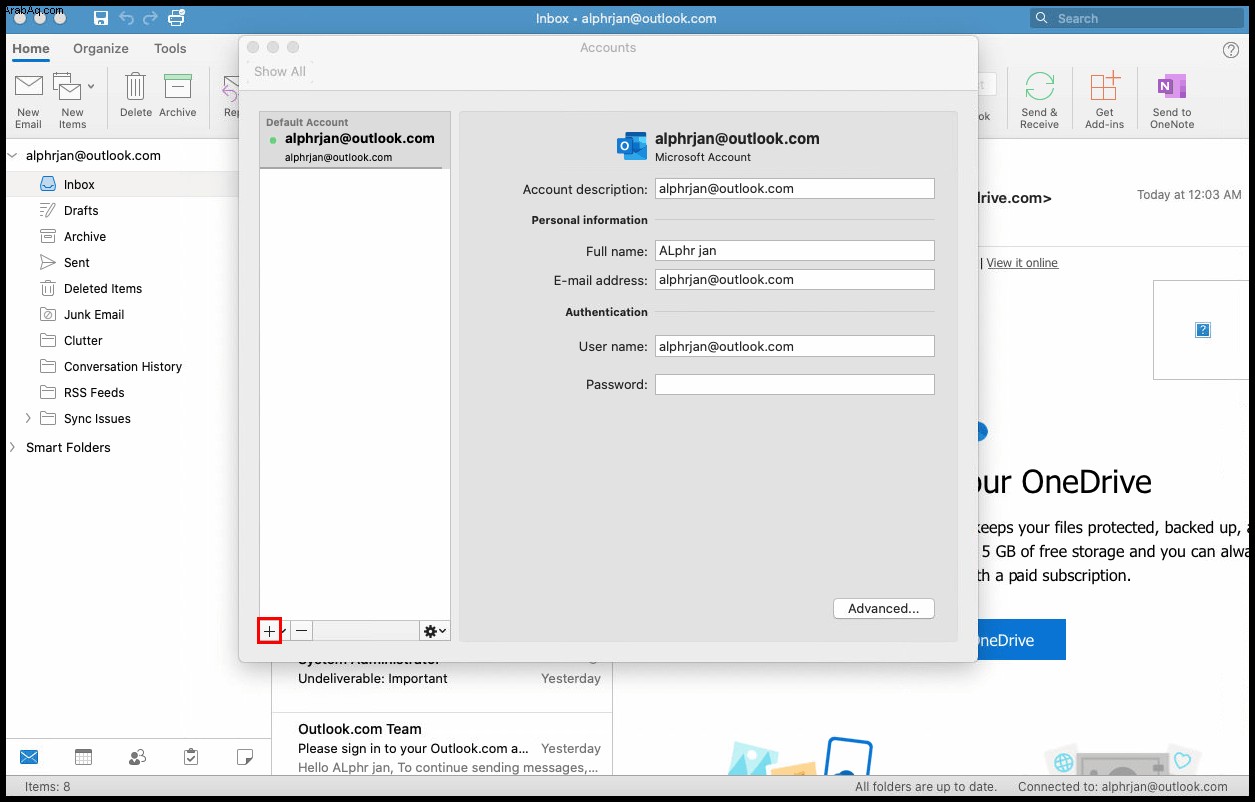Click the Full name field
This screenshot has width=1255, height=802.
tap(794, 251)
